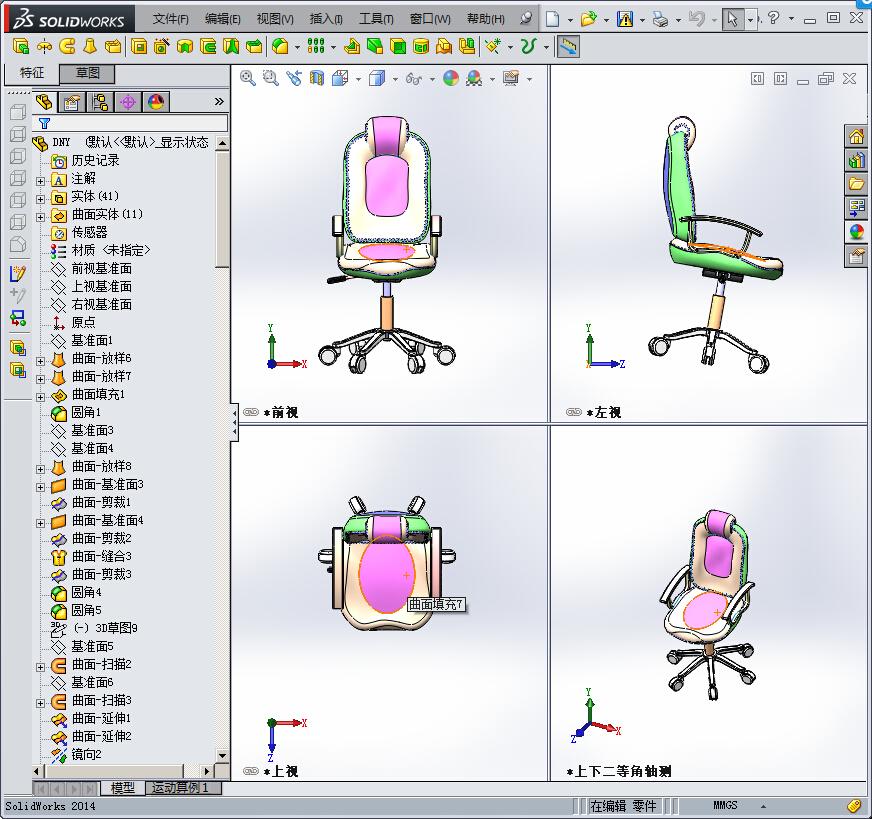Switch to the 草图 sketch tab
This screenshot has width=872, height=819.
pyautogui.click(x=87, y=73)
